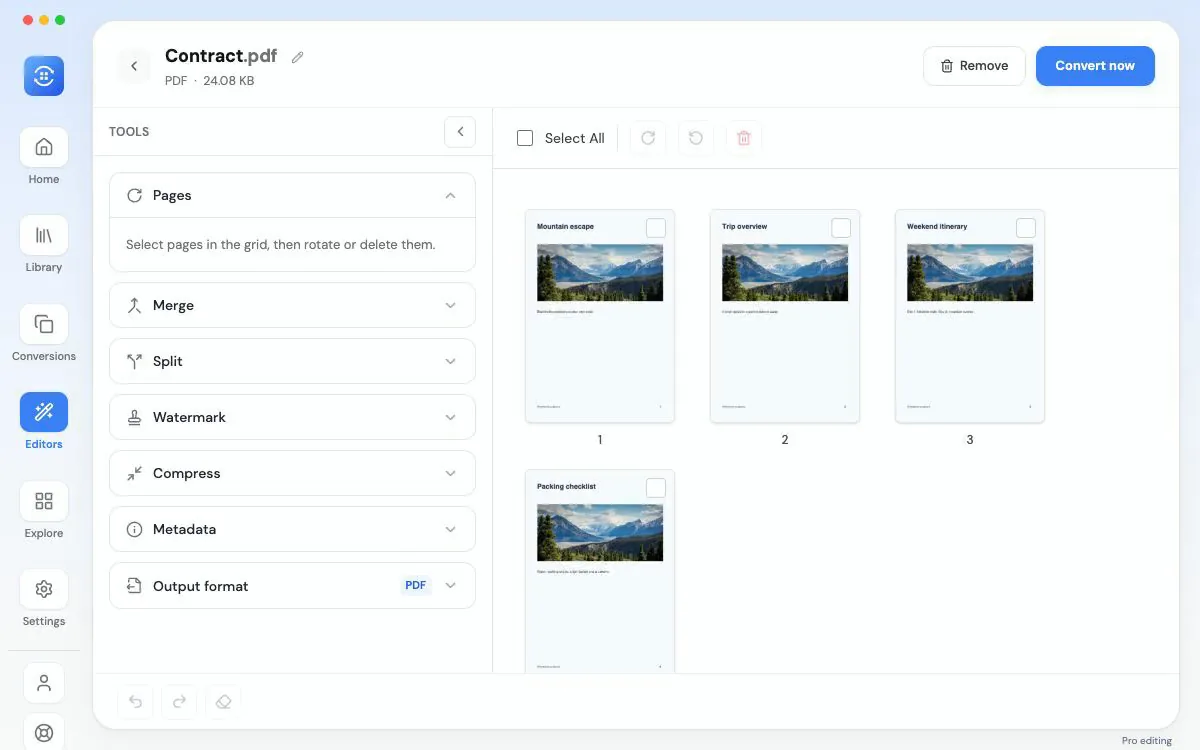Open the Conversions section

point(44,334)
